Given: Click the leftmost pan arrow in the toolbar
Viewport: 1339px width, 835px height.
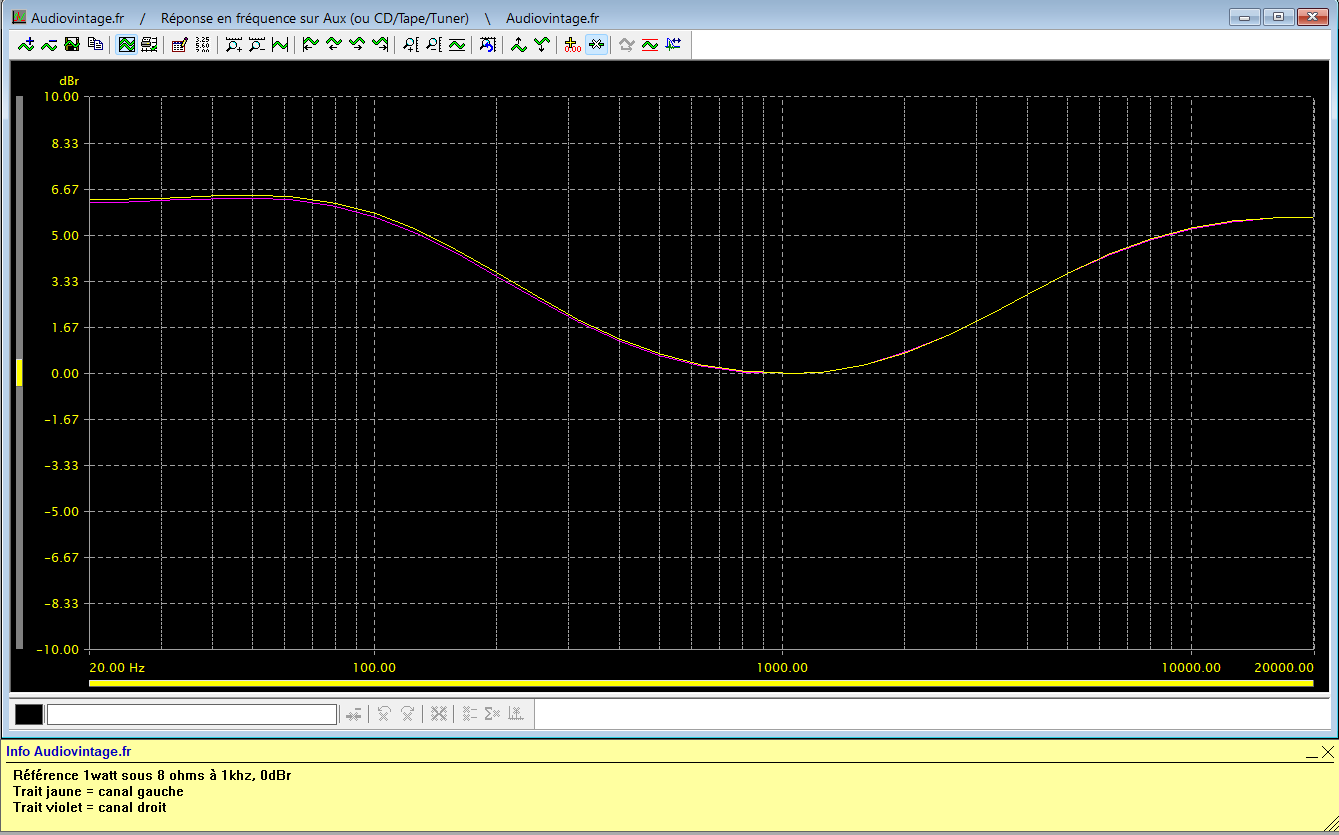Looking at the screenshot, I should [x=309, y=44].
